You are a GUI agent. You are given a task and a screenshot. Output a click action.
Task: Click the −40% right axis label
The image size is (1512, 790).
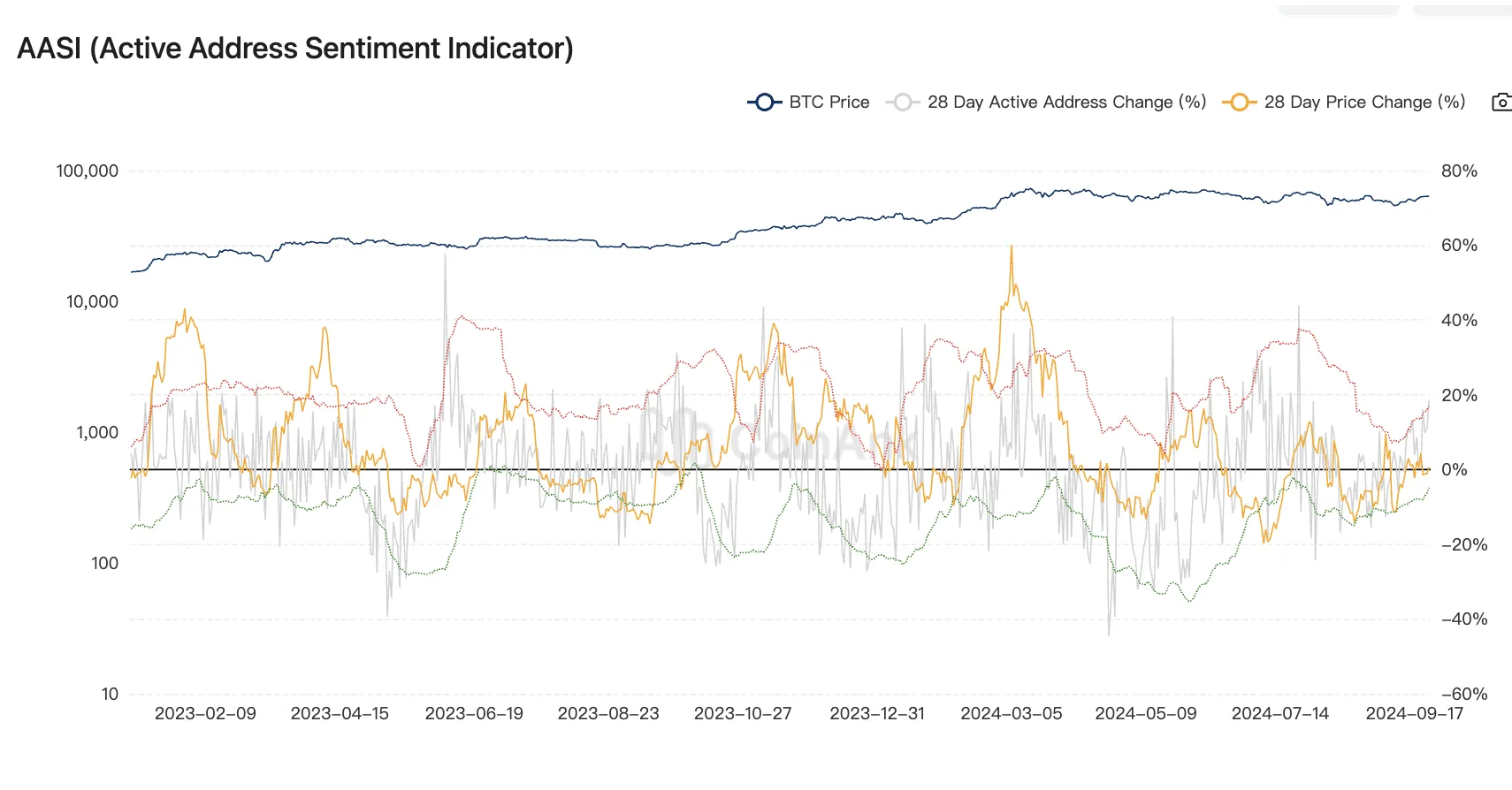1464,619
